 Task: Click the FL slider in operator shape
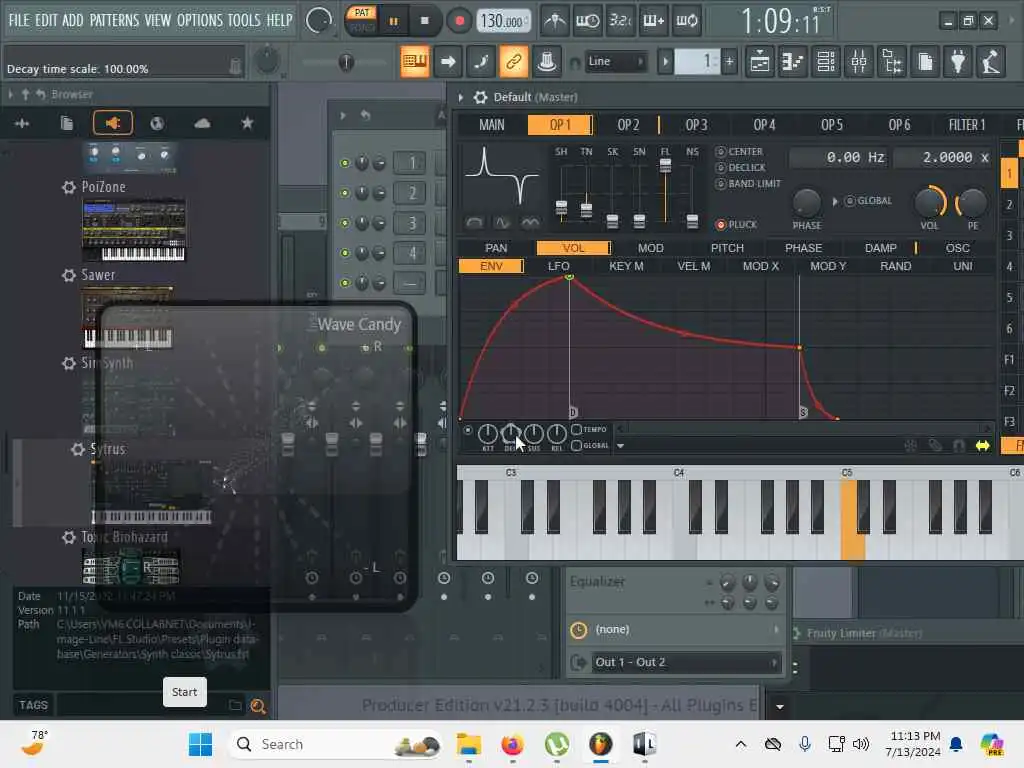(x=665, y=166)
